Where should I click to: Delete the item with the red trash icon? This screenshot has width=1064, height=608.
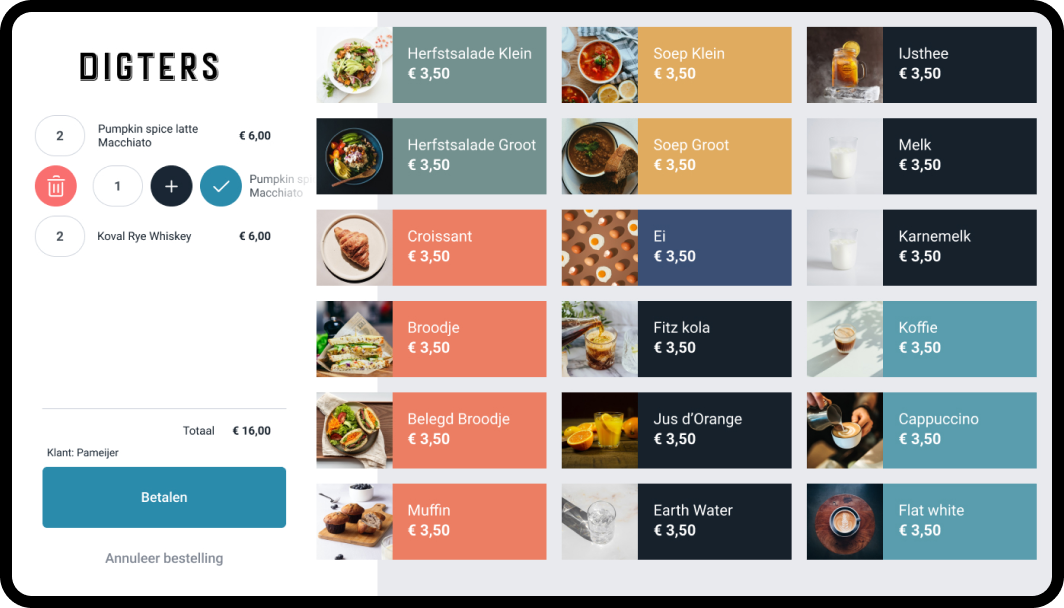(x=56, y=186)
